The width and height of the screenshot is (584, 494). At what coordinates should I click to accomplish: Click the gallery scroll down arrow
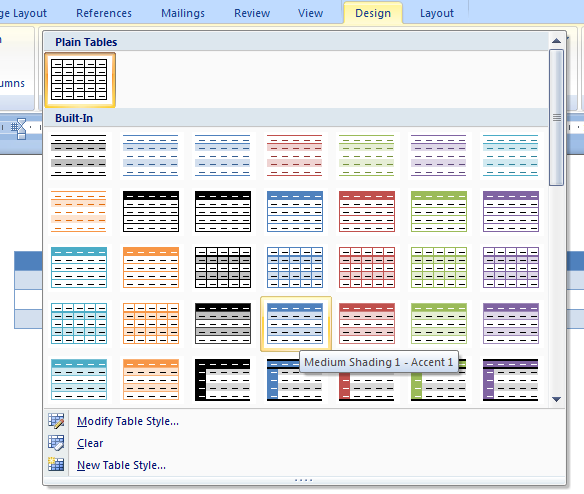(x=556, y=399)
